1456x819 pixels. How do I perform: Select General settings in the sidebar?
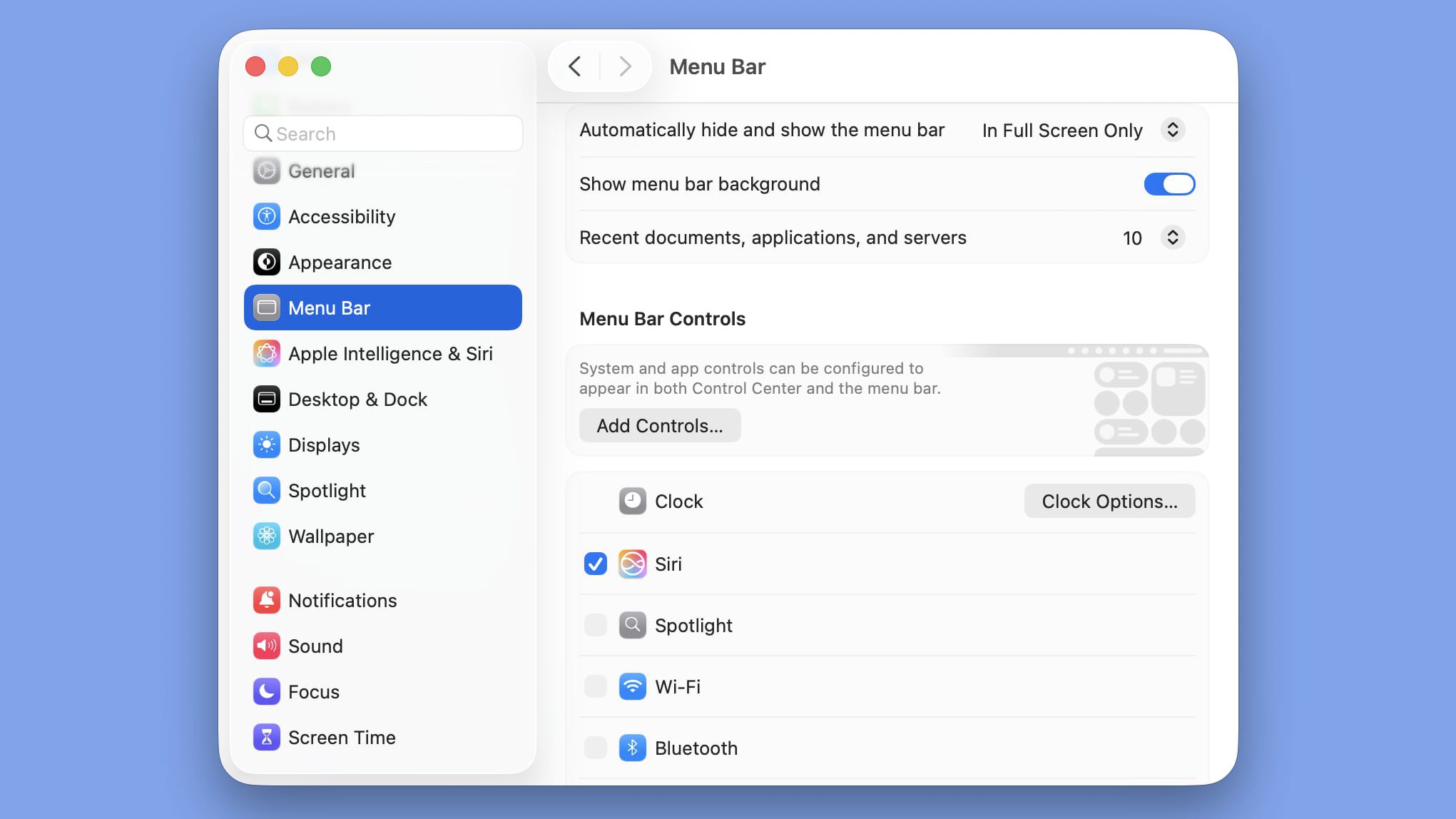point(321,171)
